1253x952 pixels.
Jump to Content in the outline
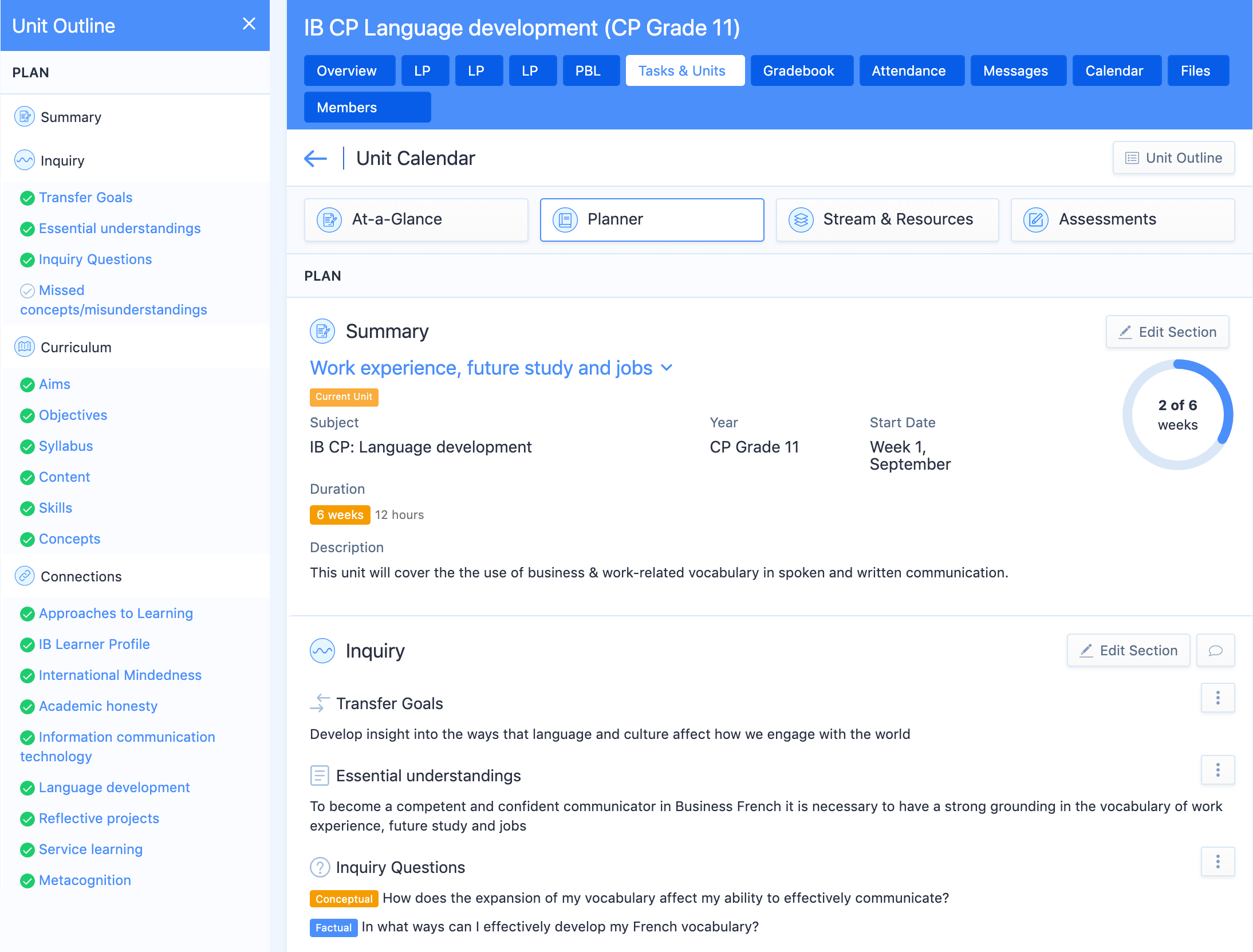[x=64, y=477]
